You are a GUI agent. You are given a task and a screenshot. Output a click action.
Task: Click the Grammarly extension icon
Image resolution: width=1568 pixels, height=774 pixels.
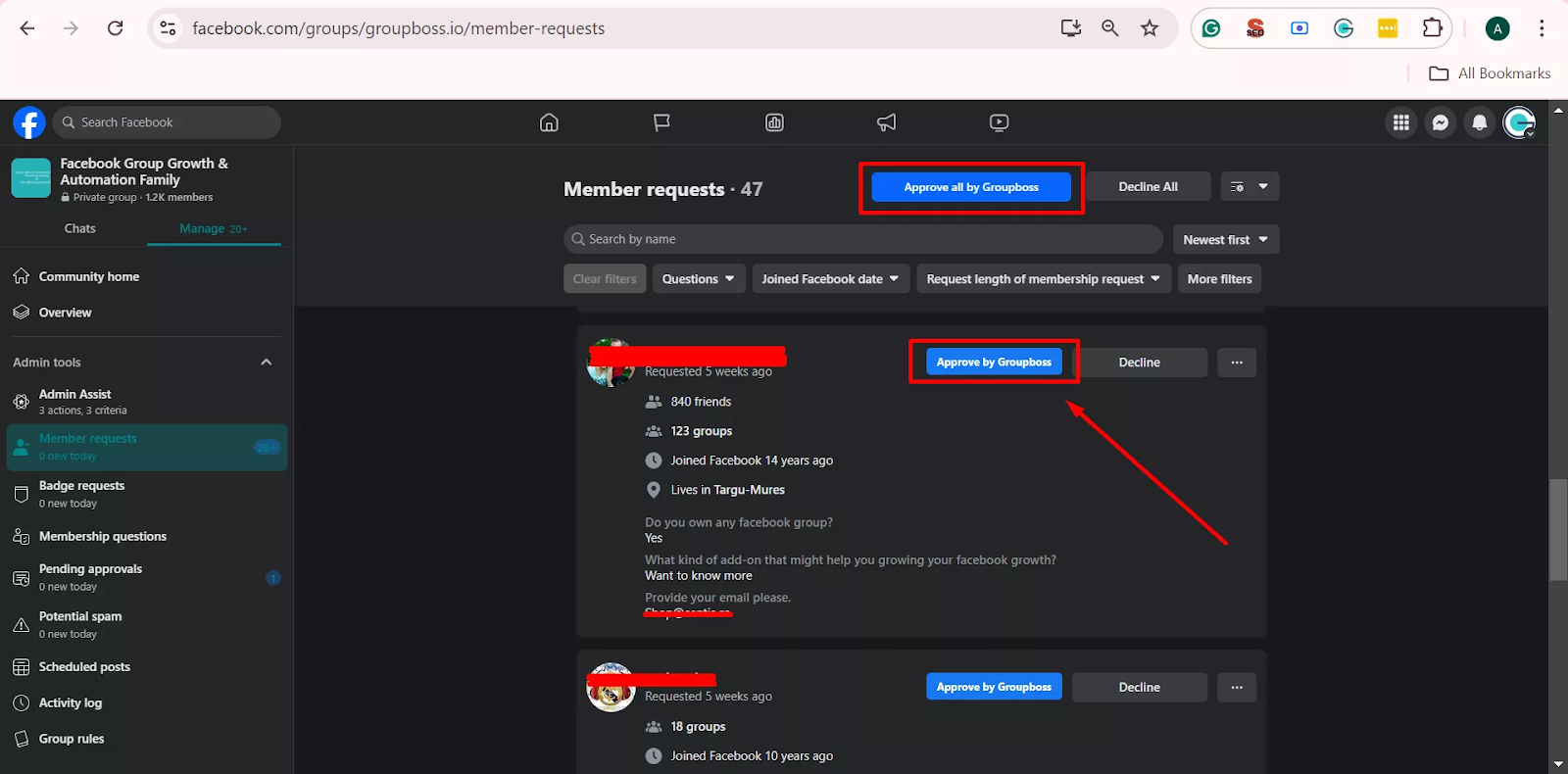(x=1211, y=28)
